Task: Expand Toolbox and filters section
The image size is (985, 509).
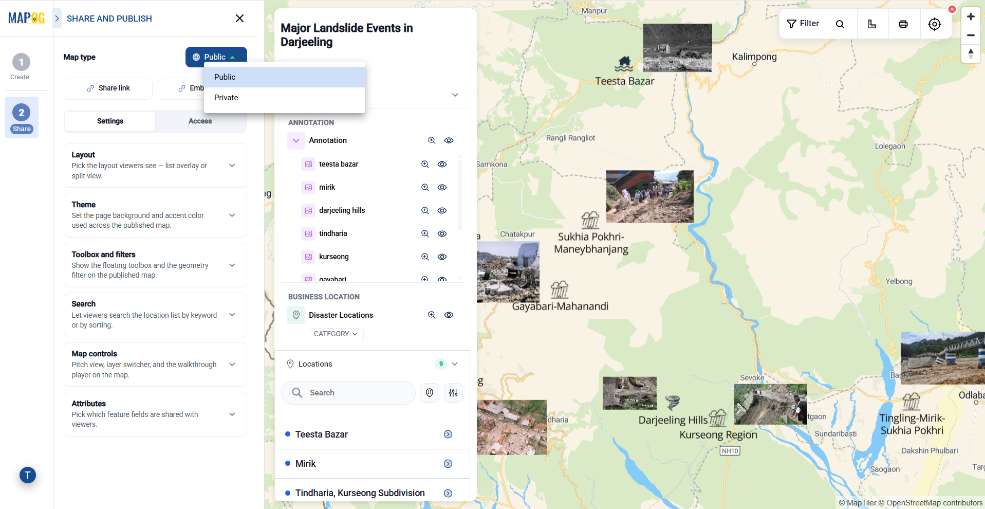Action: pyautogui.click(x=155, y=265)
